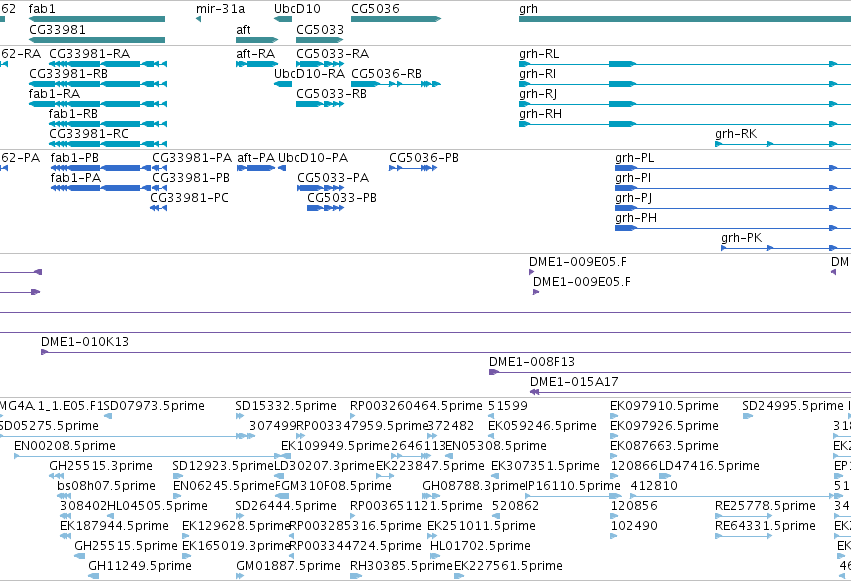This screenshot has height=581, width=851.
Task: Click the fab1-PA protein label
Action: tap(75, 178)
